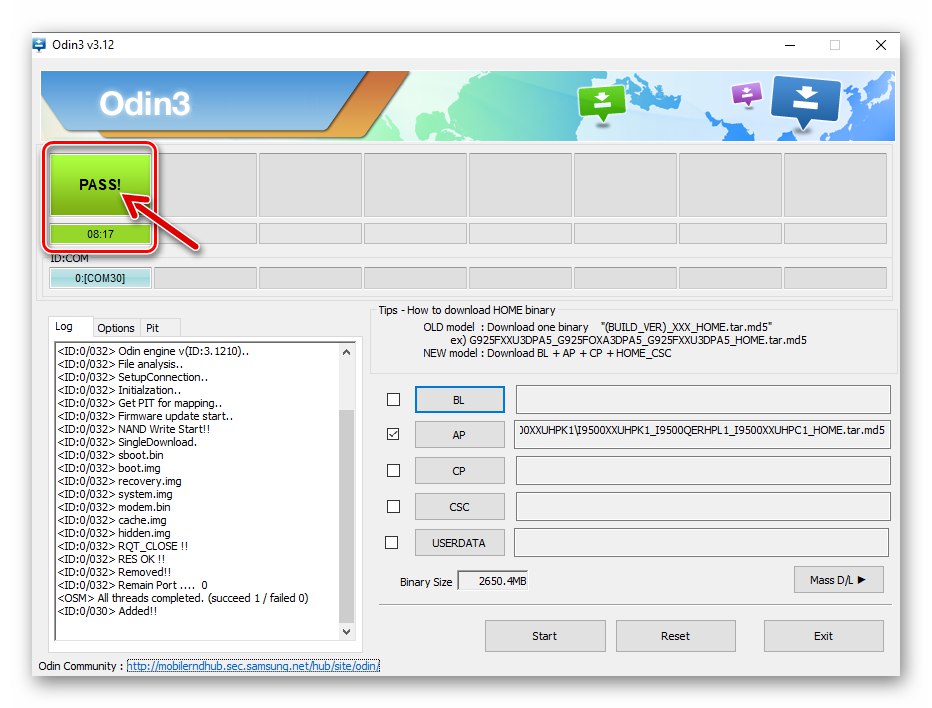Click log line 'RES OK !!'
The image size is (932, 708).
[111, 559]
